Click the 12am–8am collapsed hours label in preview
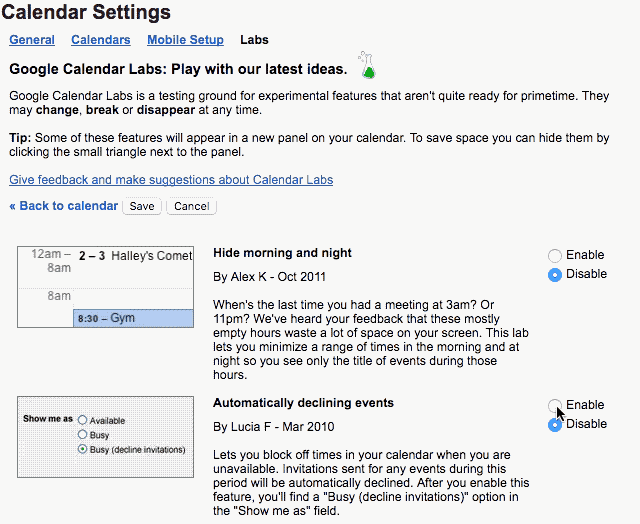640x524 pixels. click(x=50, y=262)
